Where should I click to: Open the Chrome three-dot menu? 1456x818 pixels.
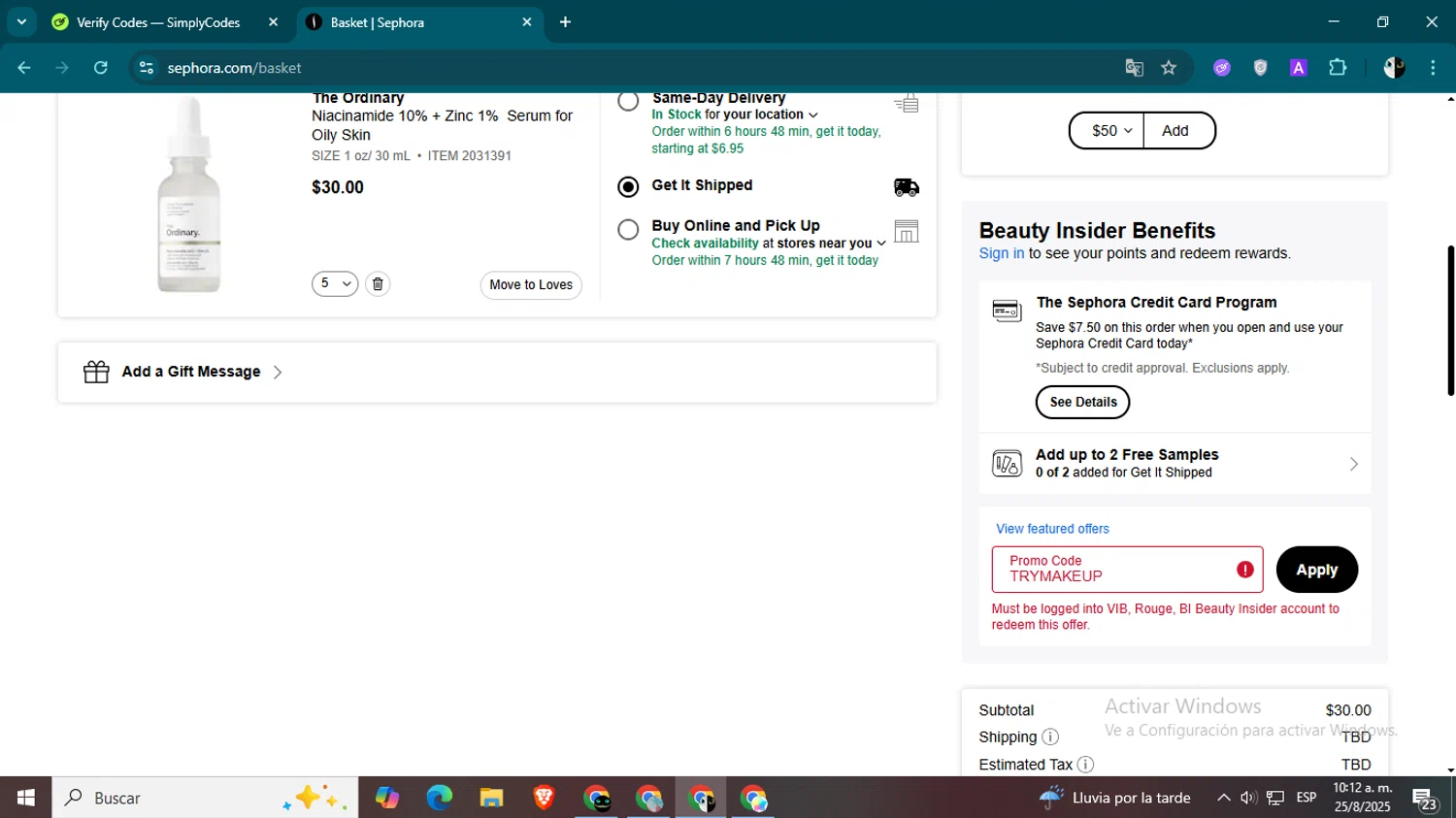pos(1433,68)
